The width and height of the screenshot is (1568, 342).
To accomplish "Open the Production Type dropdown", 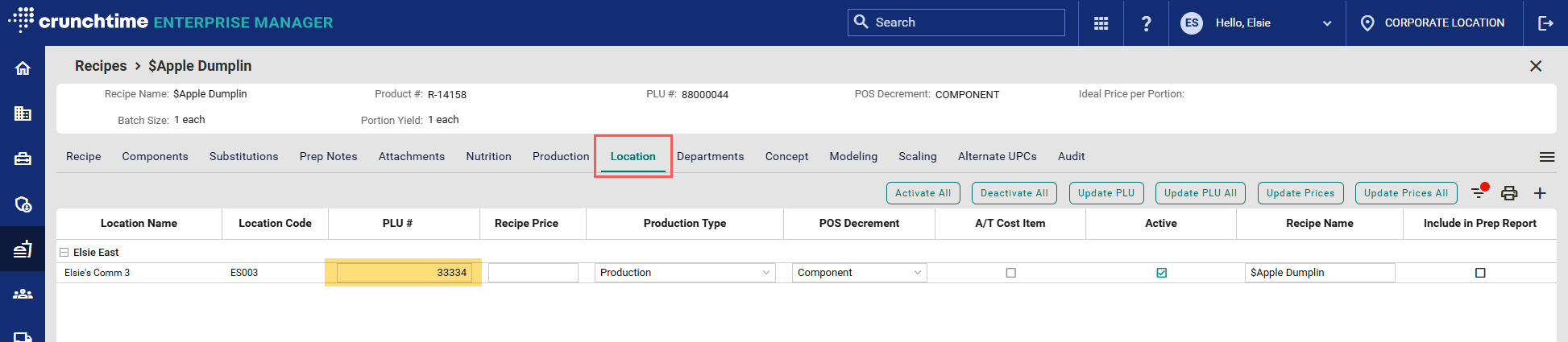I will (685, 273).
